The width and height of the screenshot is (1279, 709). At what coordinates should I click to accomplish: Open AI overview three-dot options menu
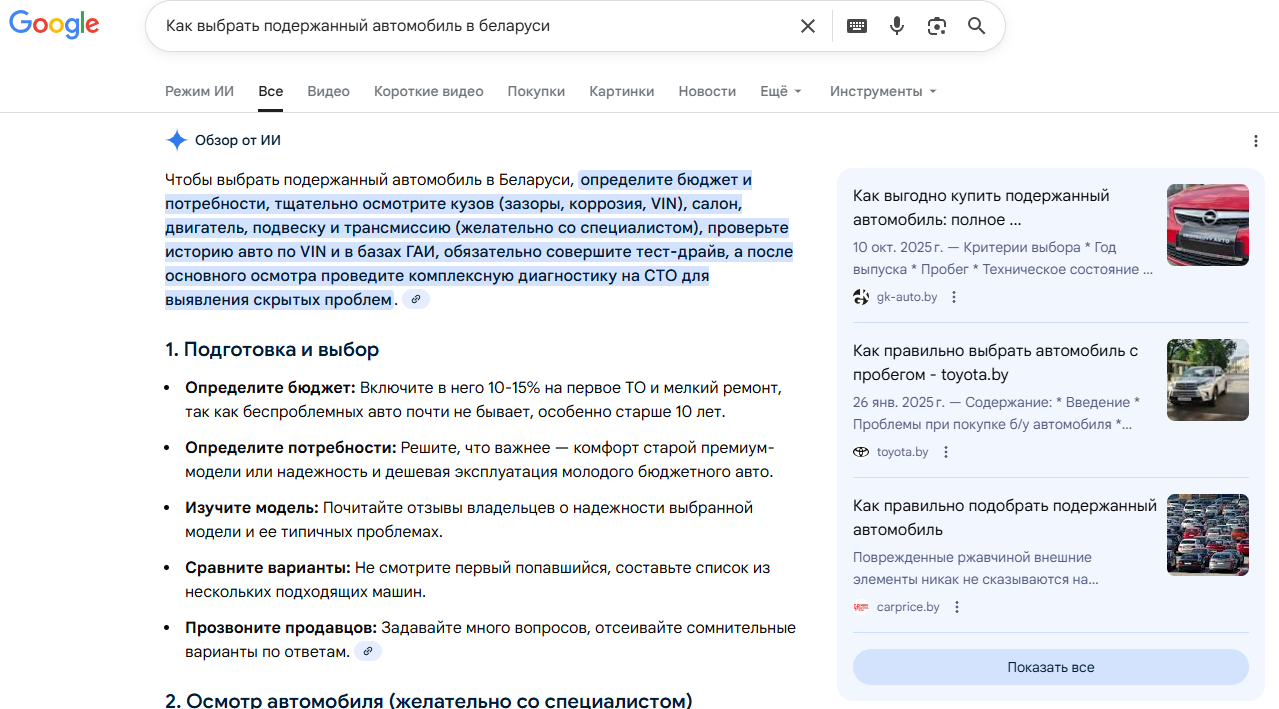tap(1256, 141)
